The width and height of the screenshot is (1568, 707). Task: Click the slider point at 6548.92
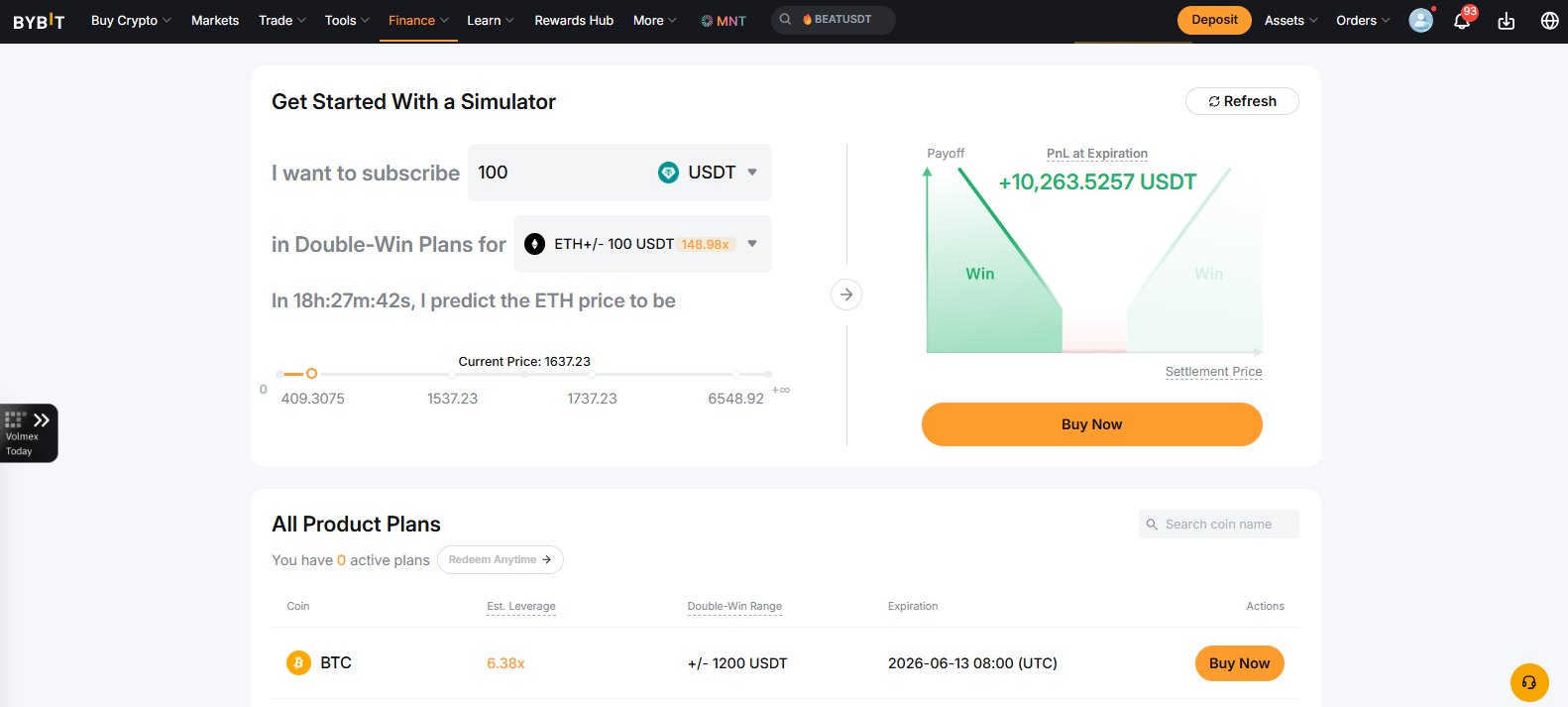[x=736, y=375]
